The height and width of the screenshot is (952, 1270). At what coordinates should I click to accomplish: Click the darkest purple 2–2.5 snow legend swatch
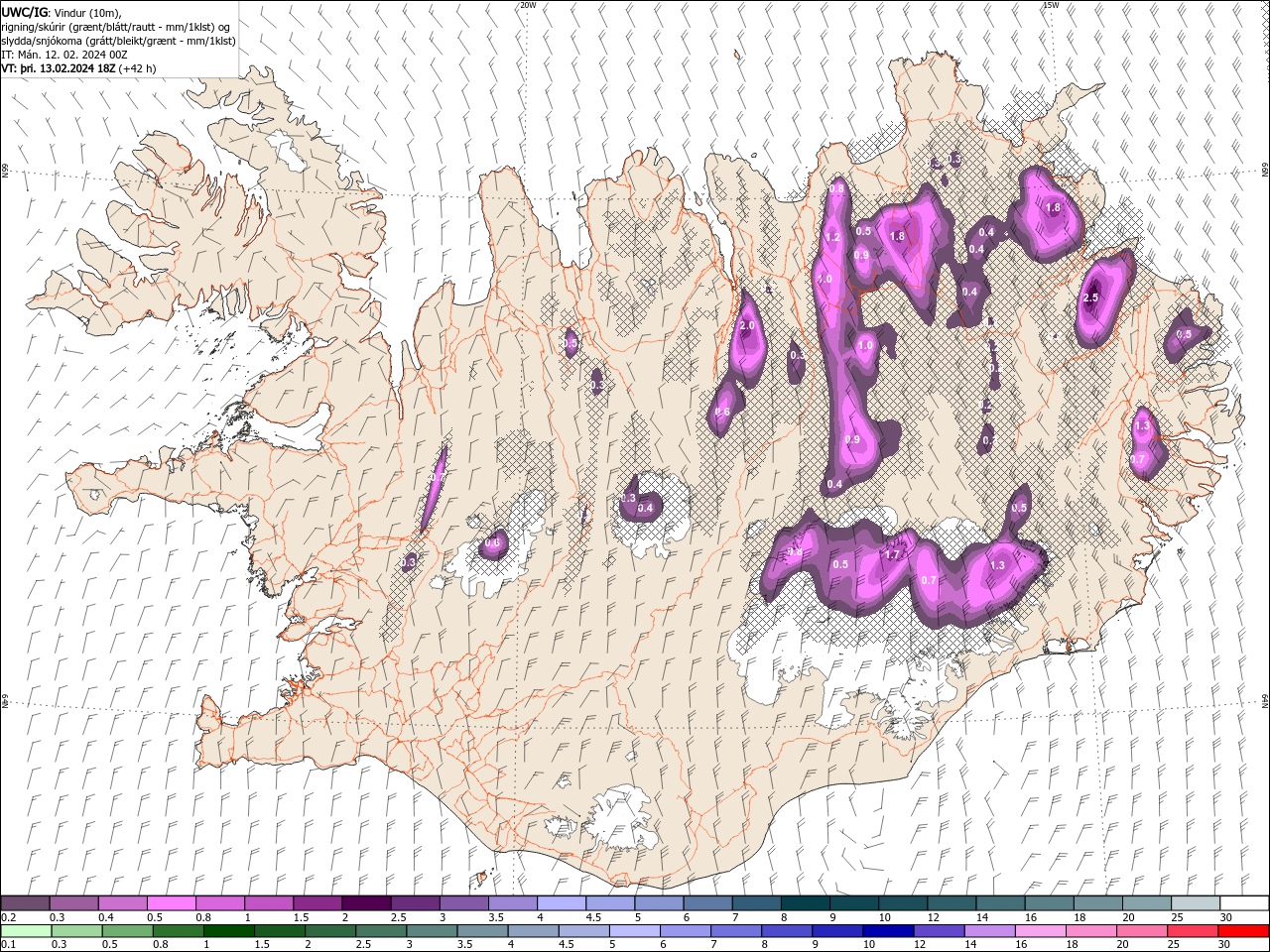pyautogui.click(x=367, y=903)
